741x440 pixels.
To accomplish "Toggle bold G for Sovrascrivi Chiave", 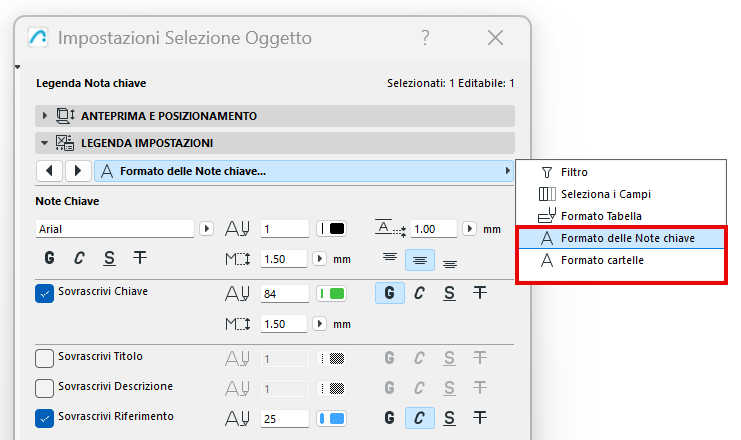I will tap(390, 293).
